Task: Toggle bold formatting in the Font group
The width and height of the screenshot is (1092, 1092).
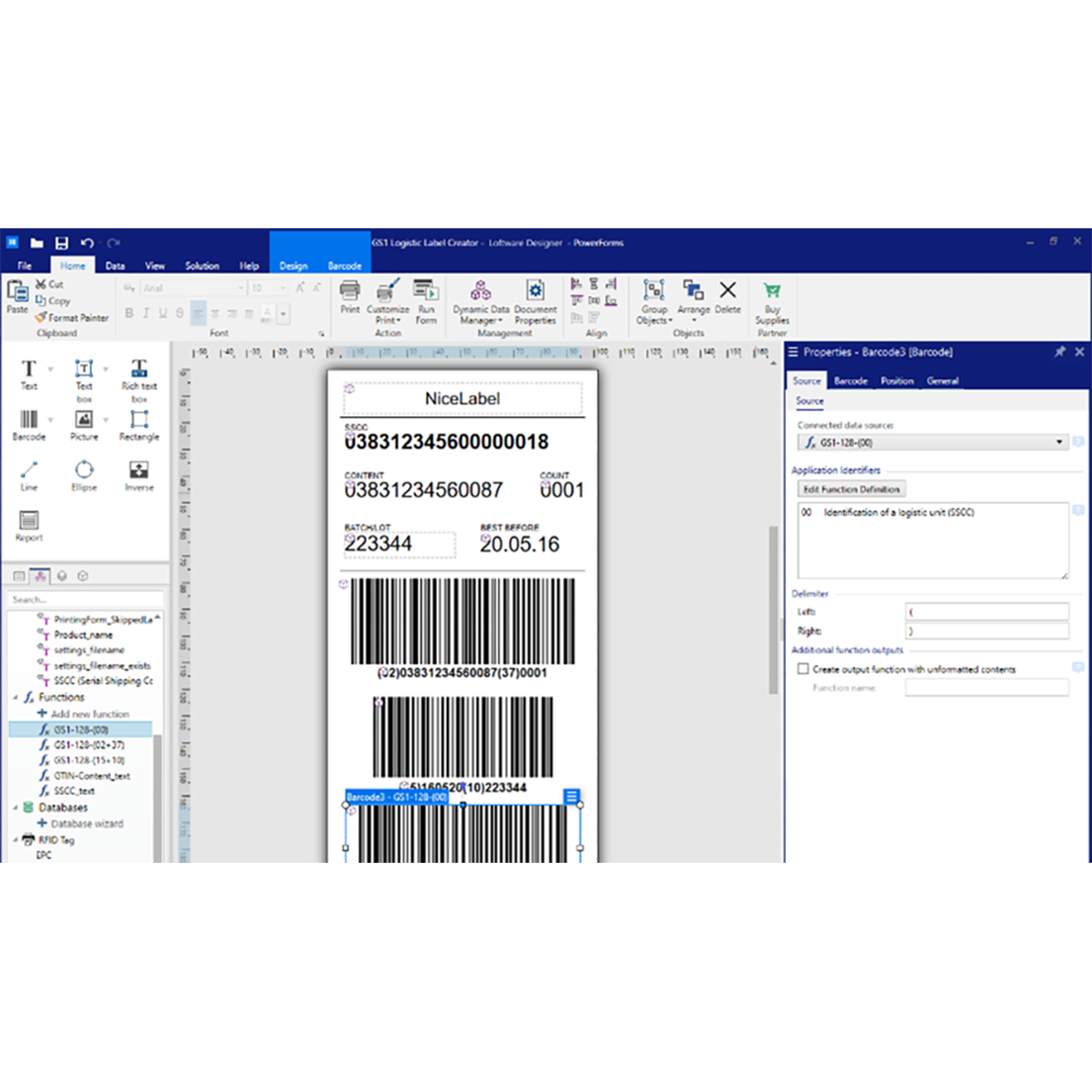Action: point(130,313)
